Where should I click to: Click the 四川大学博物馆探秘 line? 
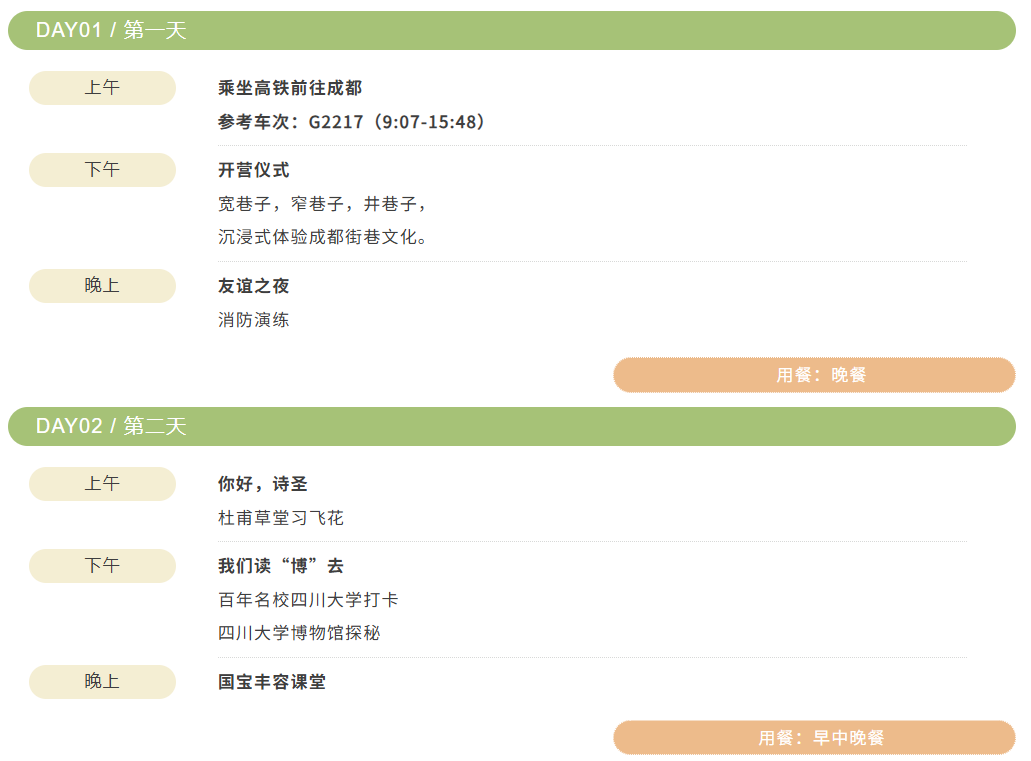coord(299,632)
